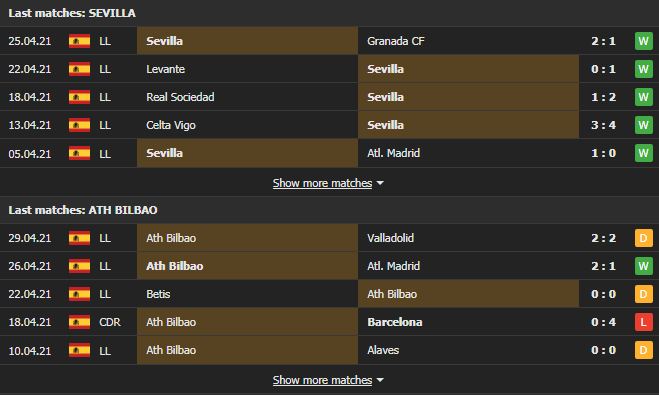The width and height of the screenshot is (659, 395).
Task: Click the Spain flag on 22.04.21 Levante row
Action: [79, 69]
